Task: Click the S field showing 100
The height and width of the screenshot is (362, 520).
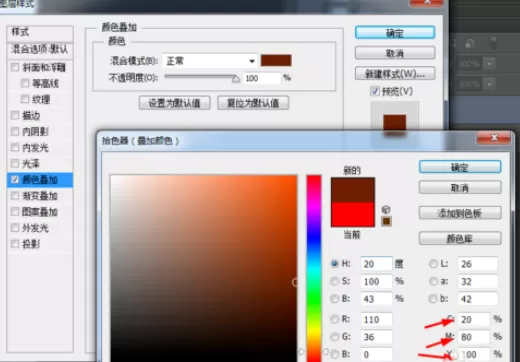Action: point(376,281)
